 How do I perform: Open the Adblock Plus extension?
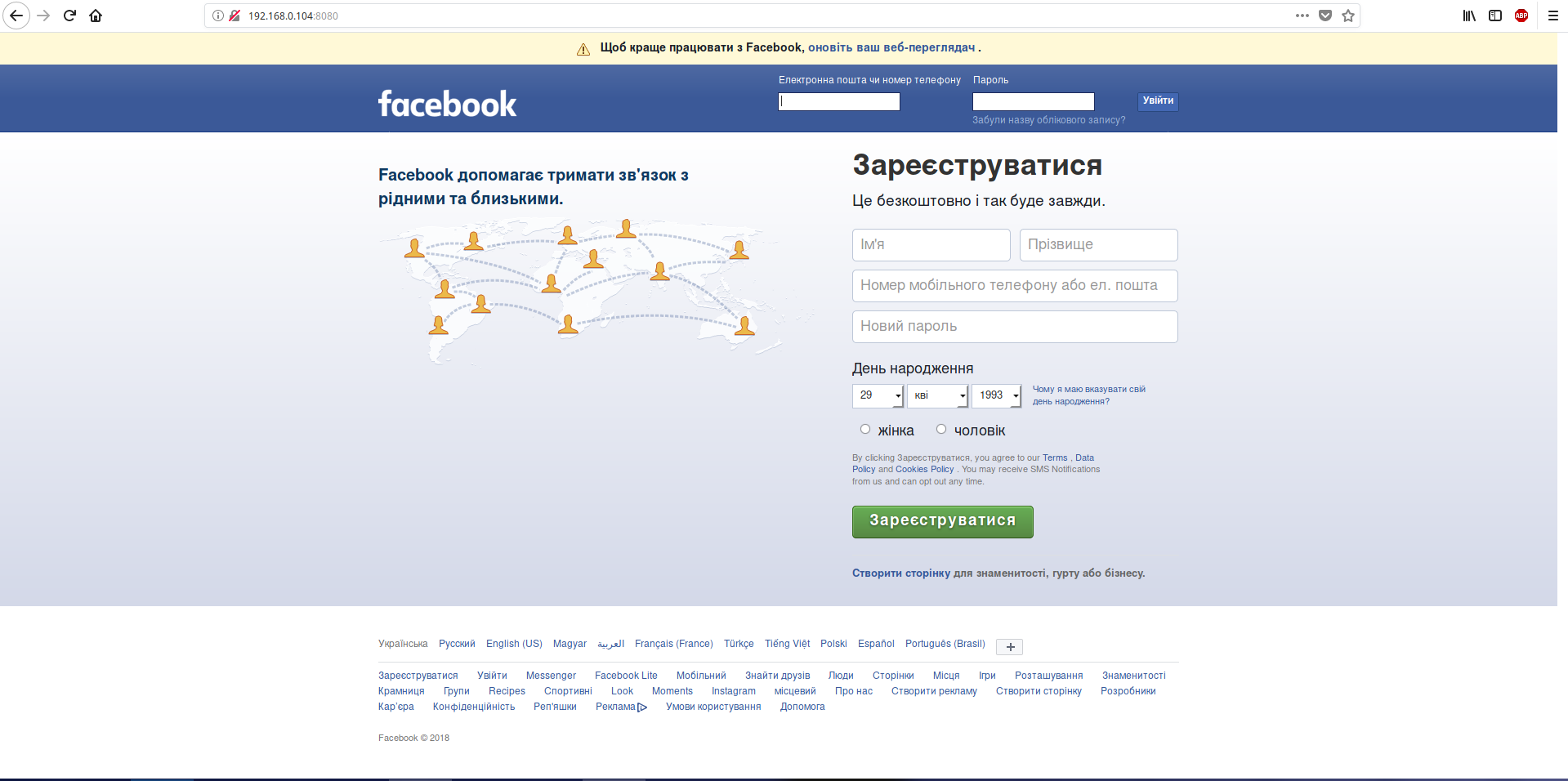click(x=1521, y=16)
